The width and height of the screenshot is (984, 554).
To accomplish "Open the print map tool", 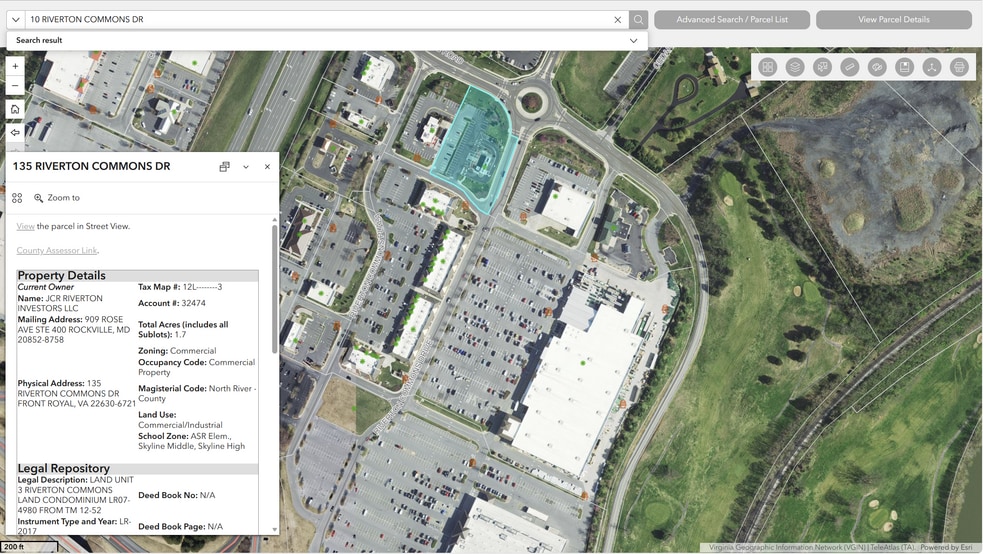I will pyautogui.click(x=959, y=67).
